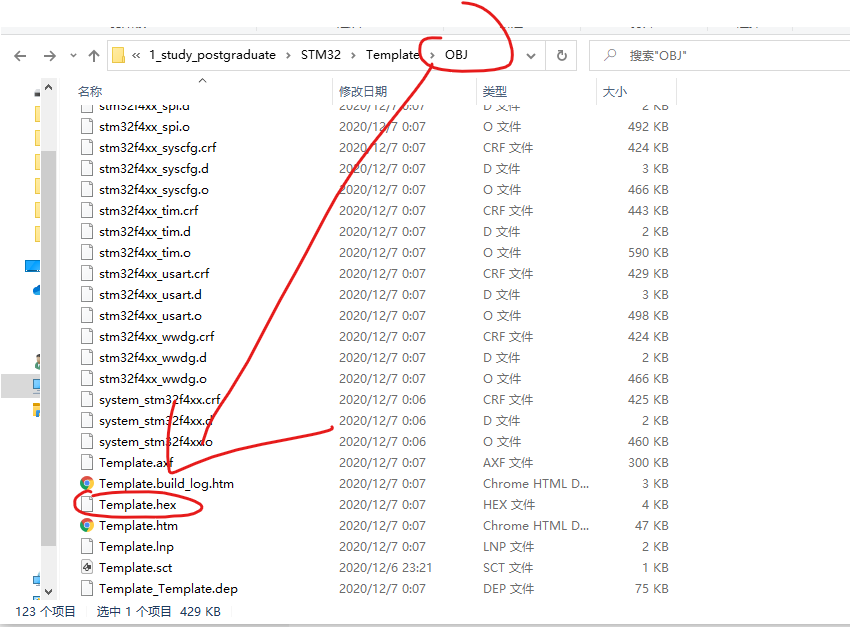This screenshot has width=850, height=627.
Task: Expand hidden path with double chevron
Action: pyautogui.click(x=136, y=55)
